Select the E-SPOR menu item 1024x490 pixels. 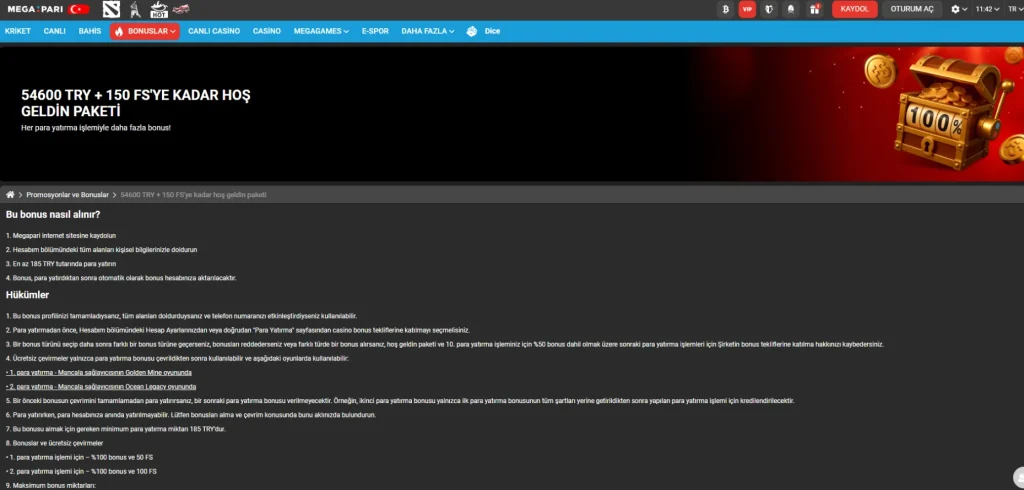[375, 31]
